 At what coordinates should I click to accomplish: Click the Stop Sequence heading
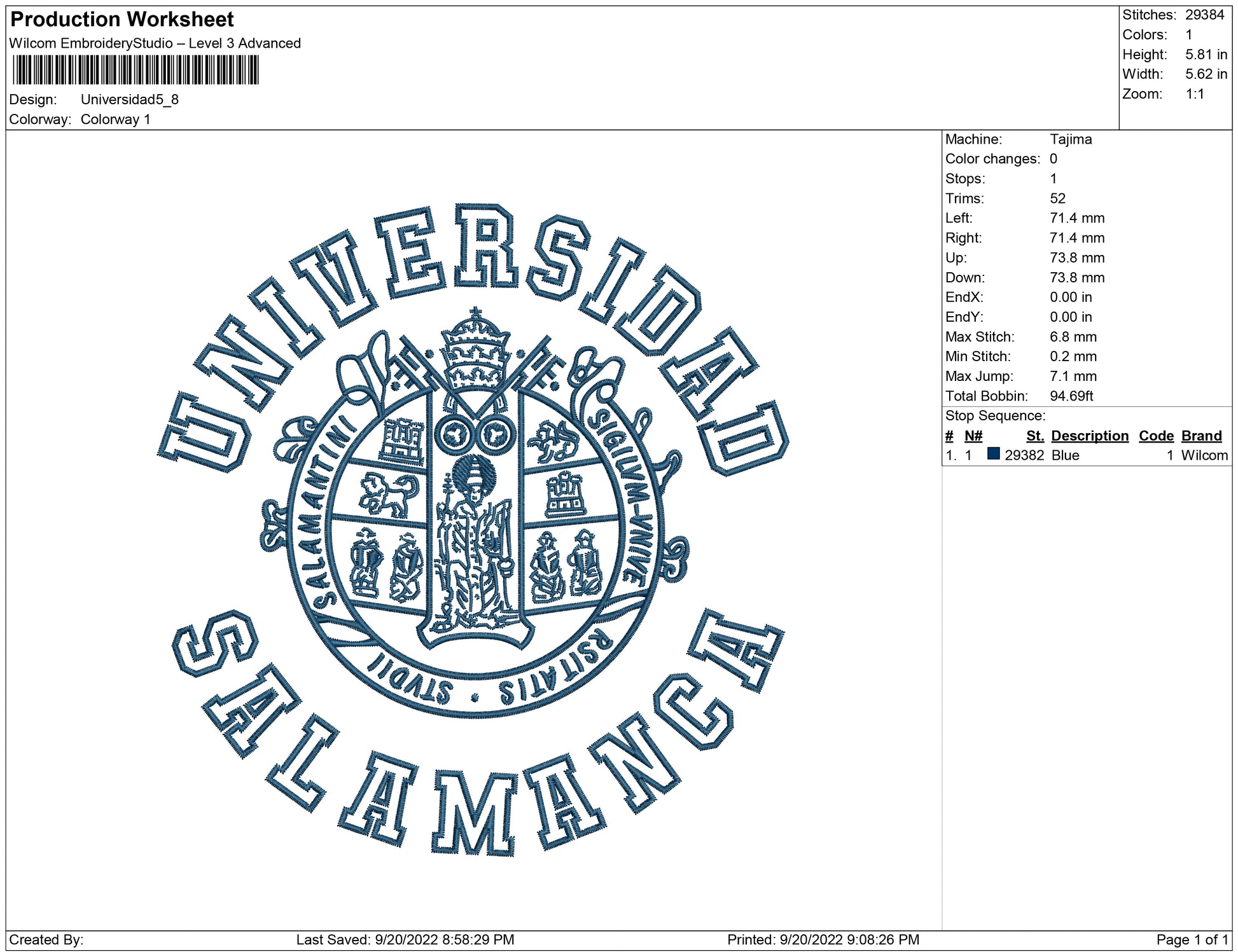995,416
